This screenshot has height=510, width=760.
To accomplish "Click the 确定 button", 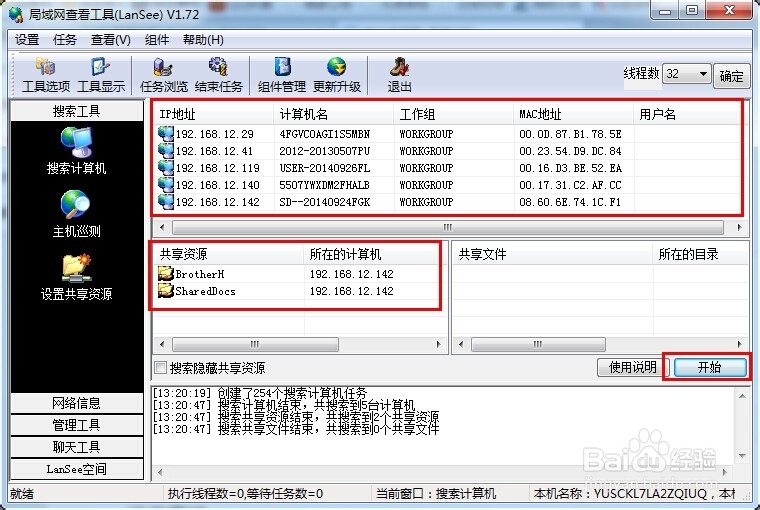I will (731, 76).
